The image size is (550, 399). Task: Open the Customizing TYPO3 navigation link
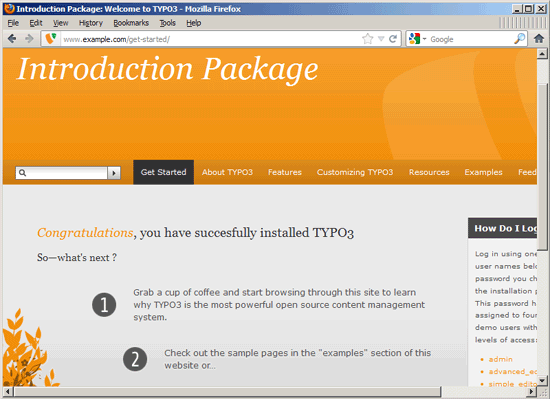coord(355,172)
